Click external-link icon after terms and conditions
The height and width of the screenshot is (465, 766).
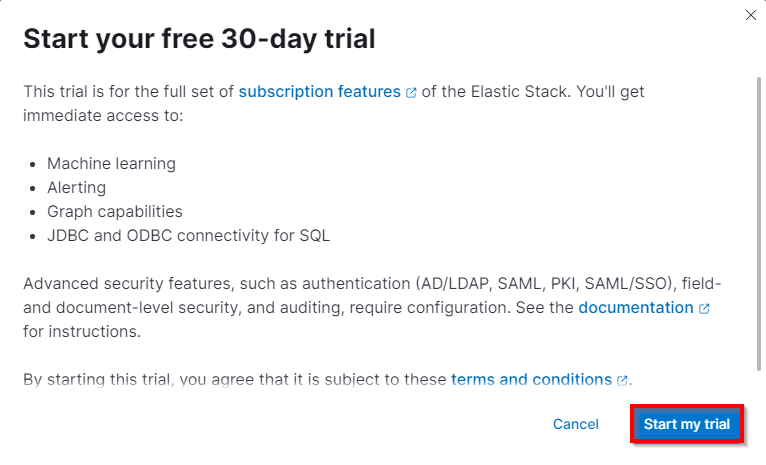pos(622,380)
